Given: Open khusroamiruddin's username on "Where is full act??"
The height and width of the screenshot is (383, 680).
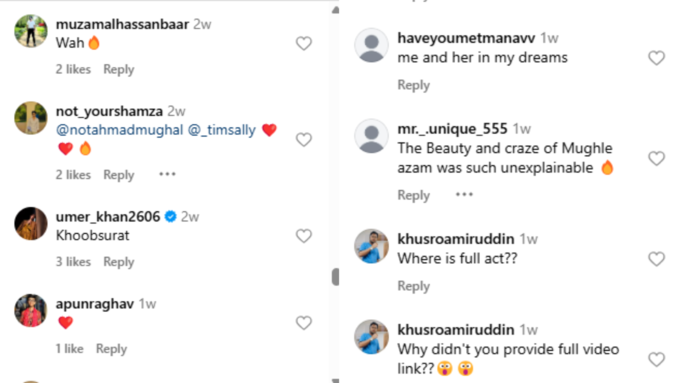Looking at the screenshot, I should click(456, 239).
